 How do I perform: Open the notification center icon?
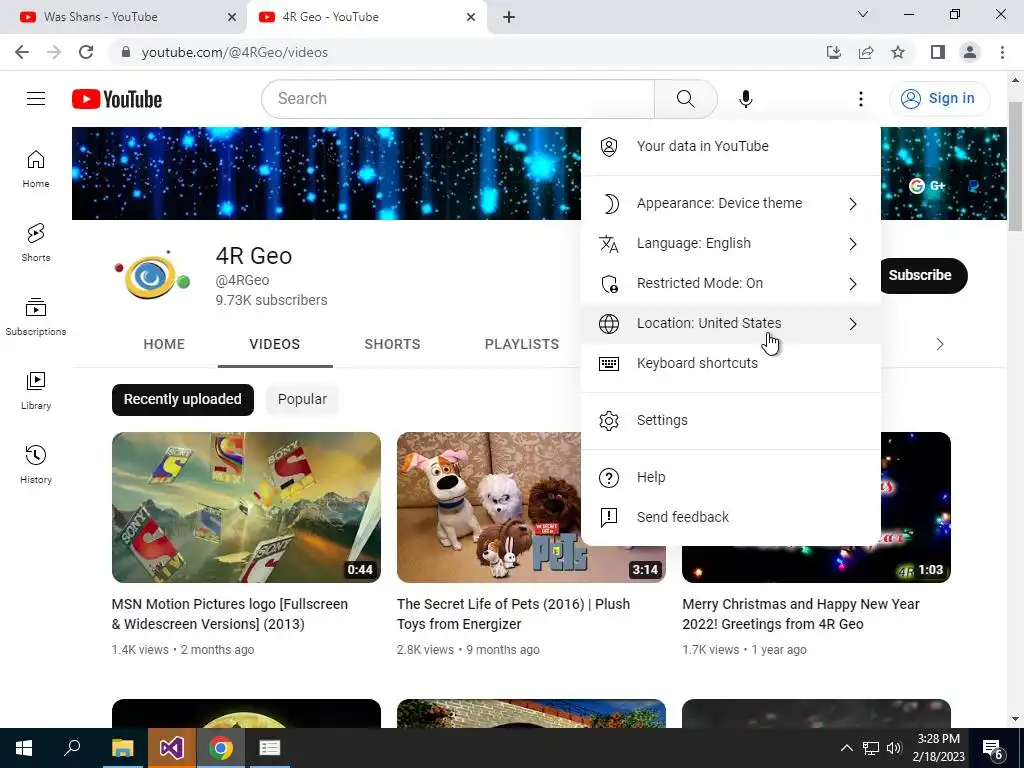(993, 748)
